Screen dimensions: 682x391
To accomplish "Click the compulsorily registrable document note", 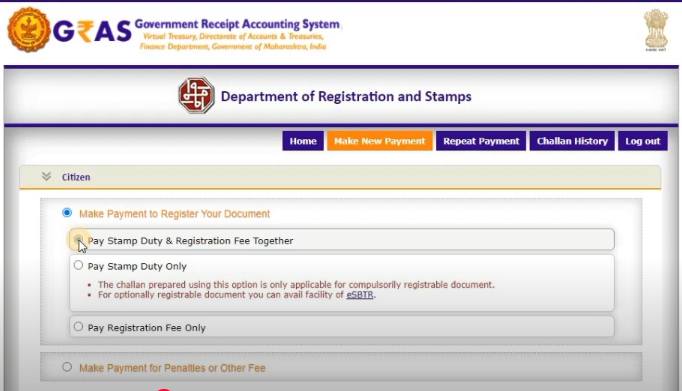I will [x=296, y=285].
